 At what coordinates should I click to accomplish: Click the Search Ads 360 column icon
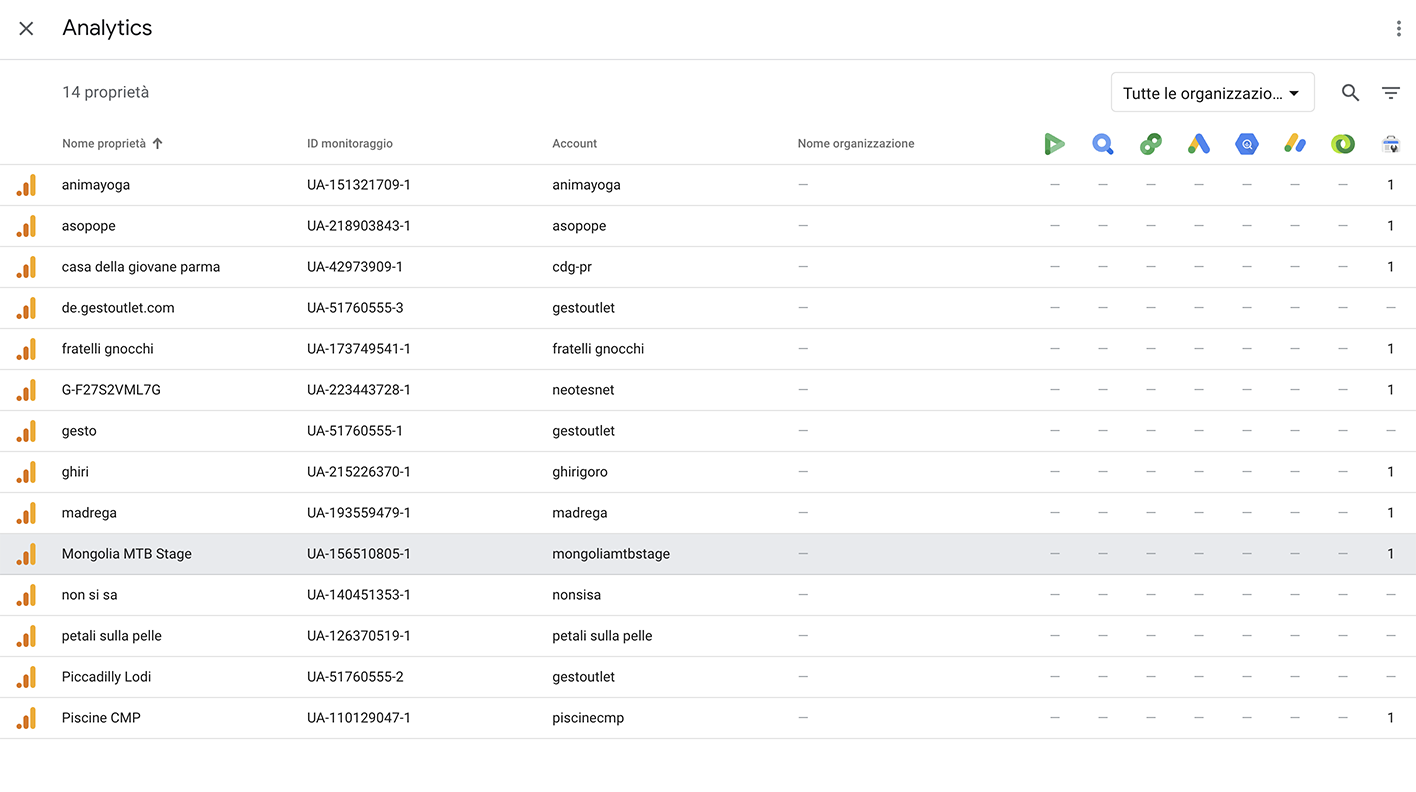coord(1102,145)
